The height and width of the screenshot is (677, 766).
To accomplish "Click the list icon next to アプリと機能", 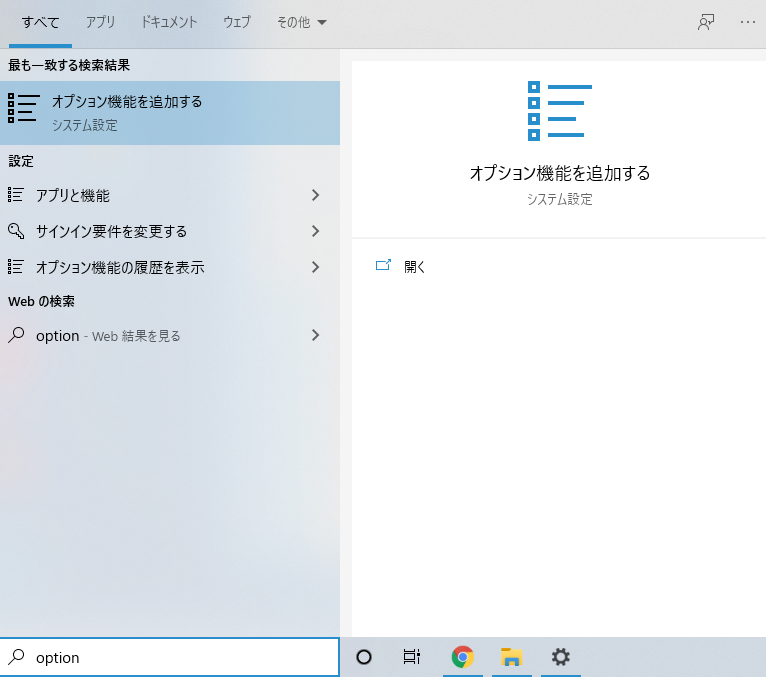I will (16, 195).
